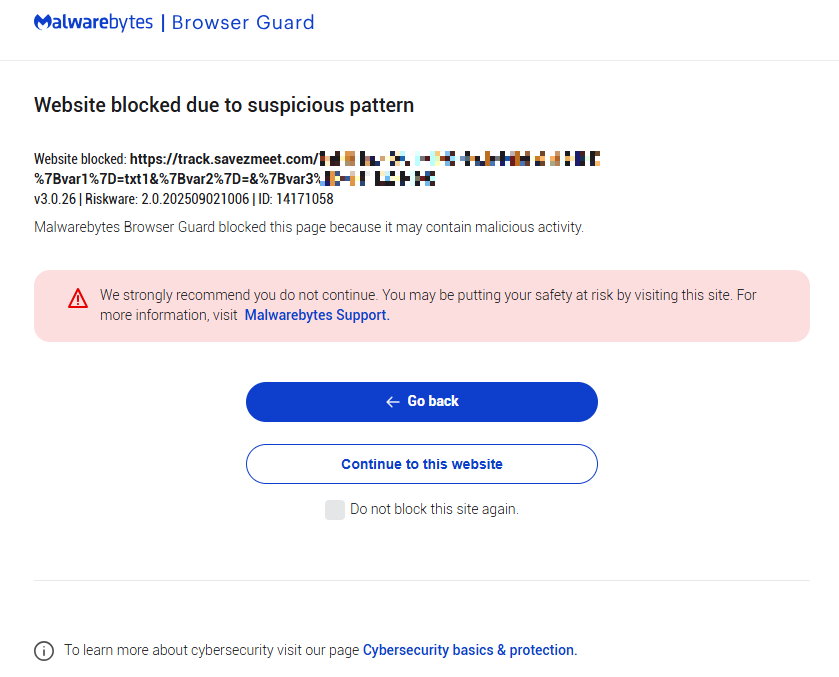Viewport: 839px width, 677px height.
Task: Click the 'To learn more about cybersecurity' text
Action: pos(210,650)
